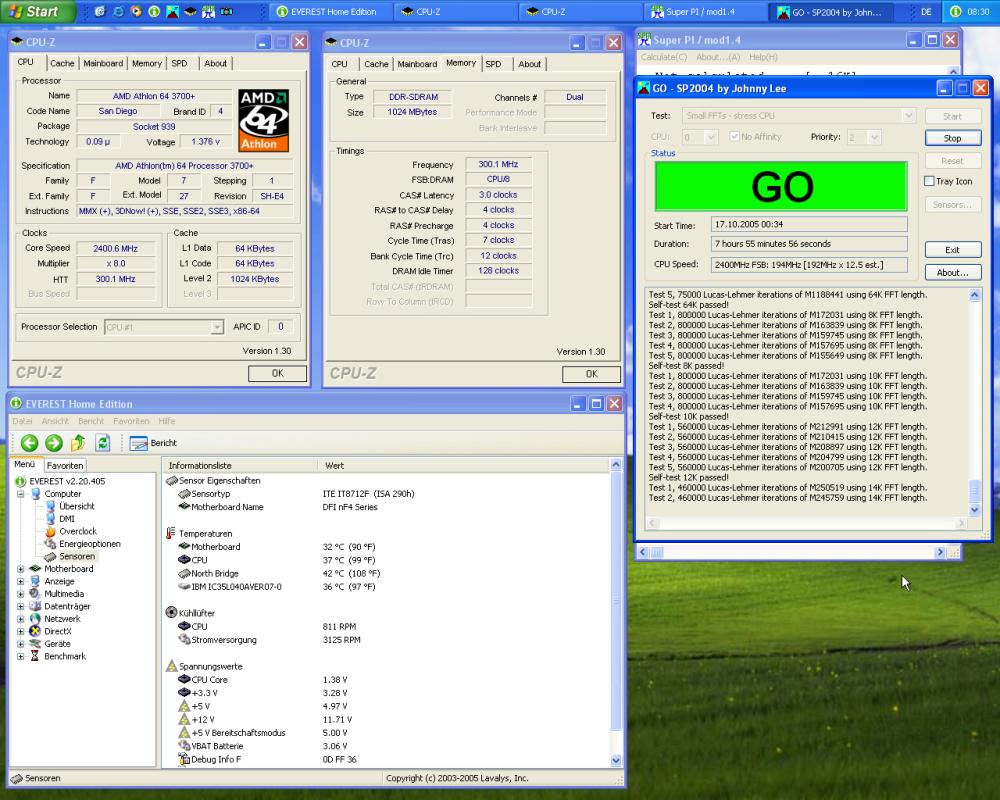Viewport: 1000px width, 800px height.
Task: Click the Informationsliste column header
Action: coord(240,466)
